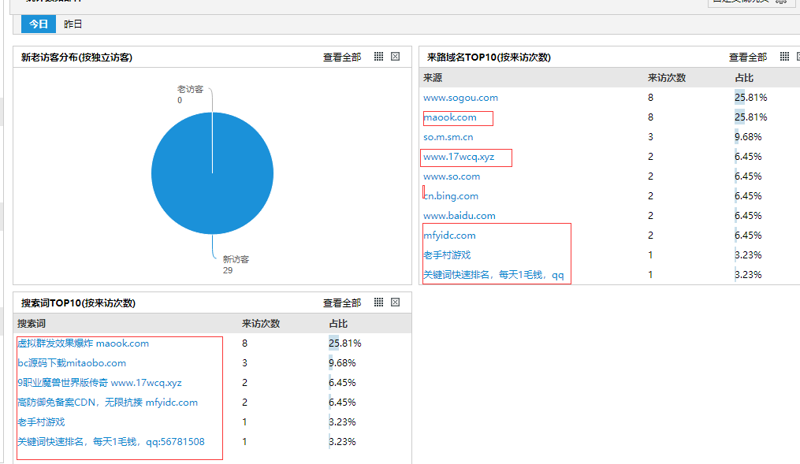Screen dimensions: 800x464
Task: Click 搜索词 column header
Action: tap(32, 324)
